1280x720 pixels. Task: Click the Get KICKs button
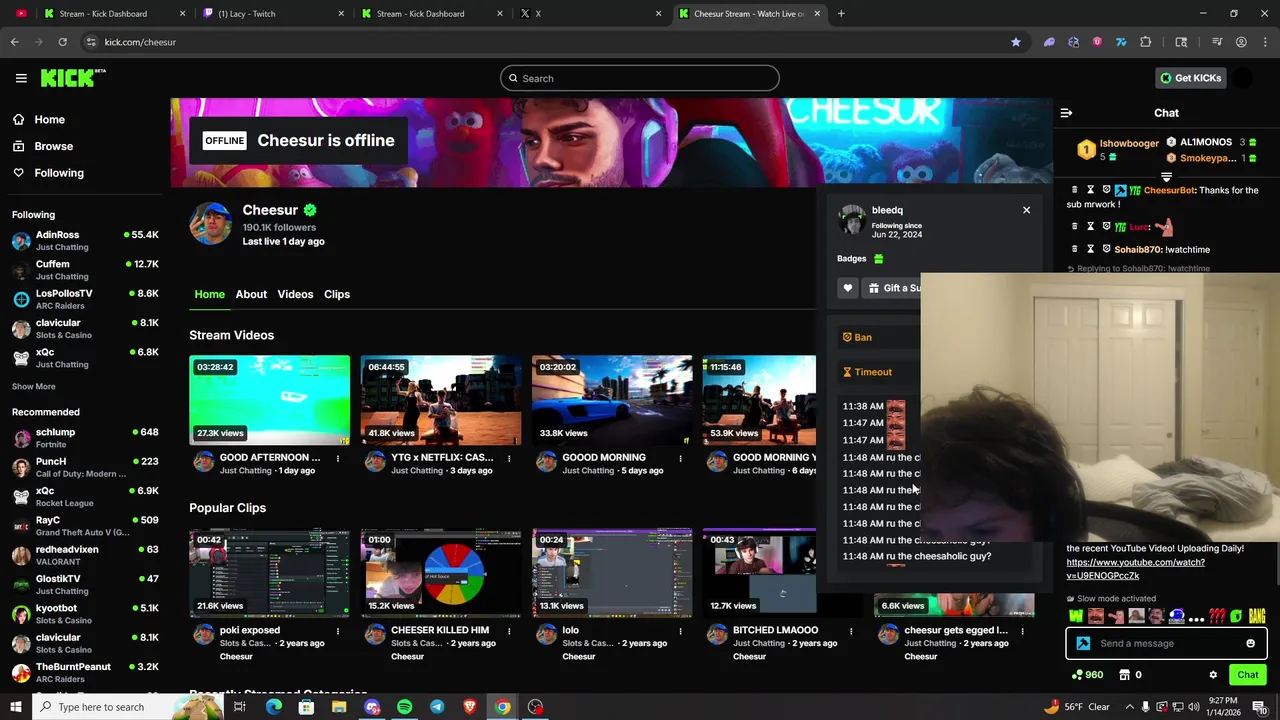(1190, 78)
